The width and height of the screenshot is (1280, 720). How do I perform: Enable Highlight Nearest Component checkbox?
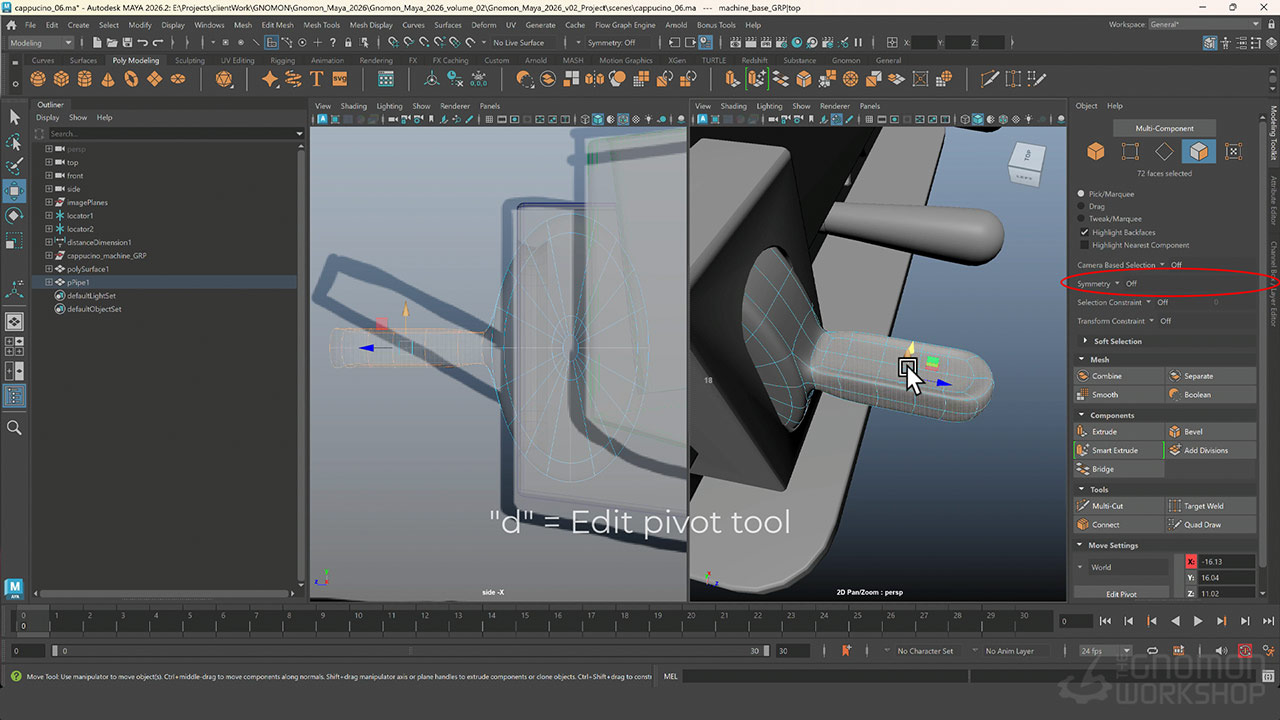pyautogui.click(x=1084, y=245)
